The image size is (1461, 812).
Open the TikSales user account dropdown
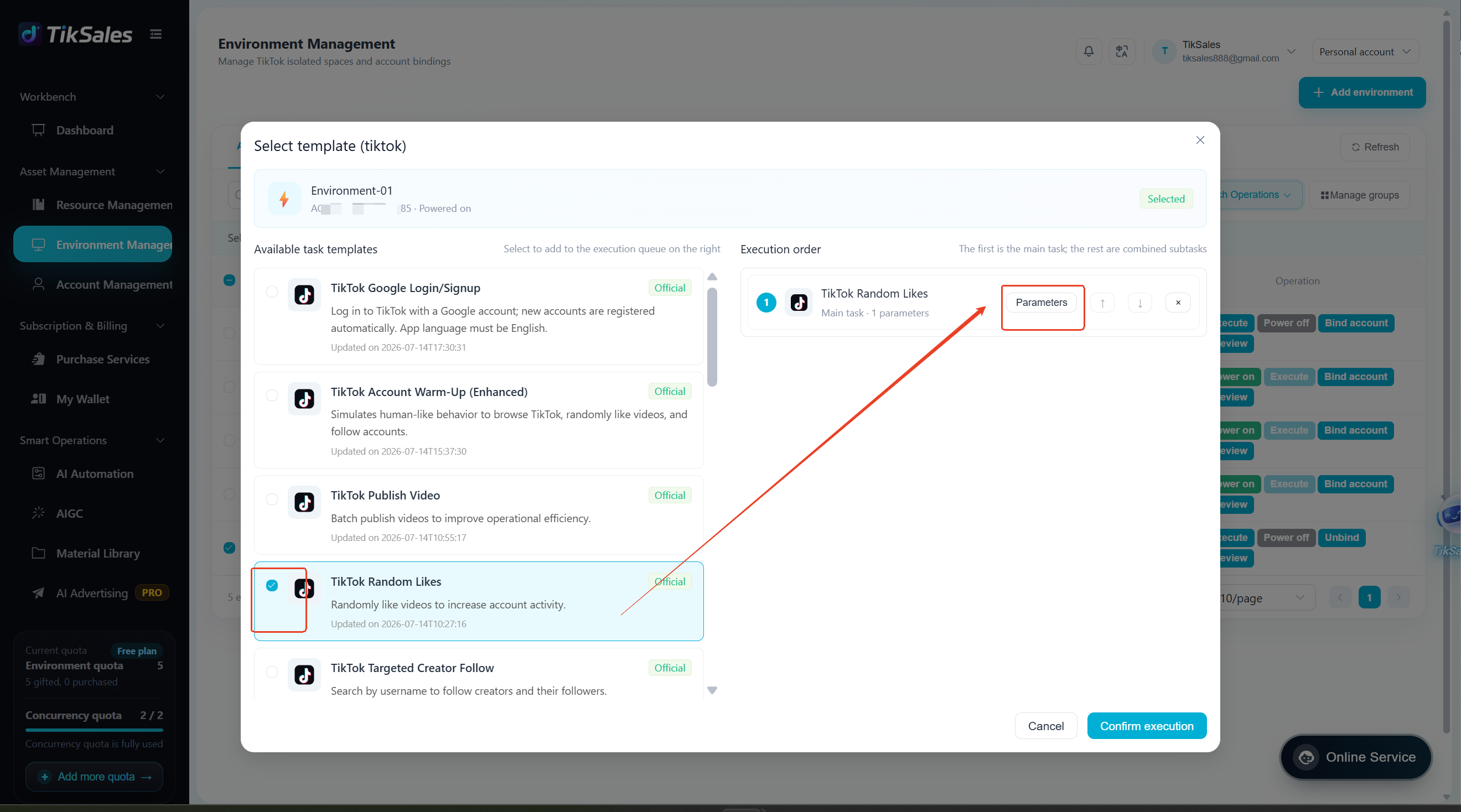tap(1292, 51)
